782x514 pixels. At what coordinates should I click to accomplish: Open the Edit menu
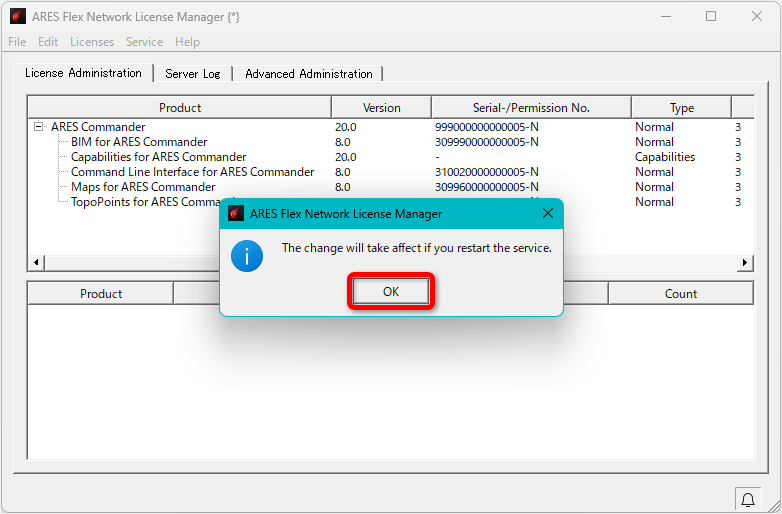48,42
